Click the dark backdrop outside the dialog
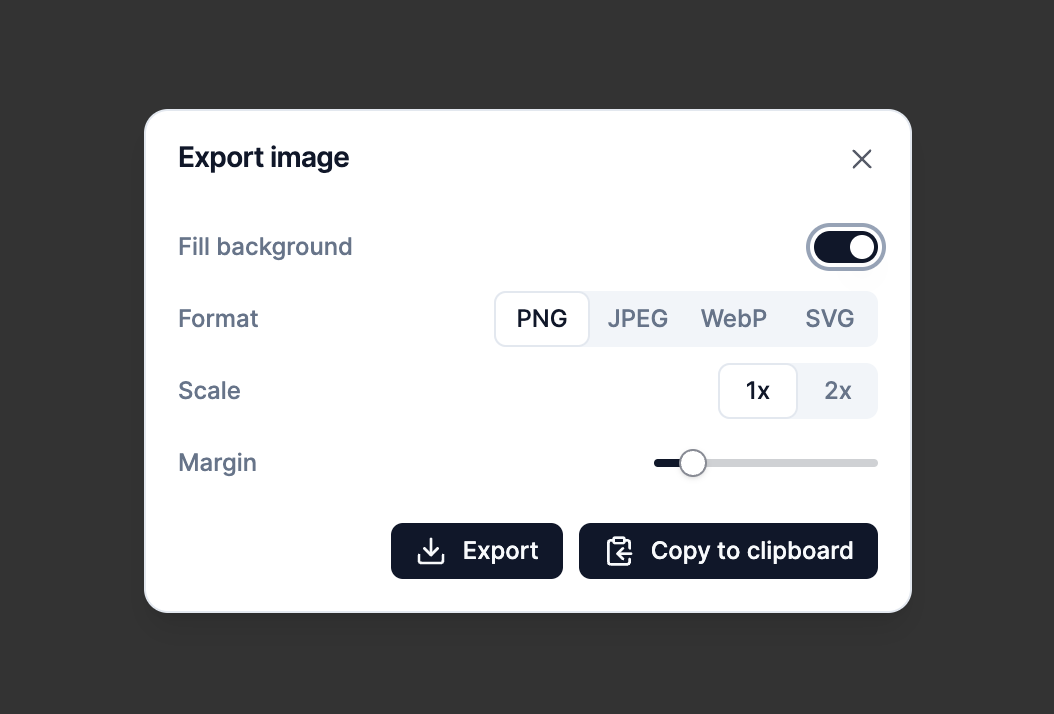 click(70, 350)
